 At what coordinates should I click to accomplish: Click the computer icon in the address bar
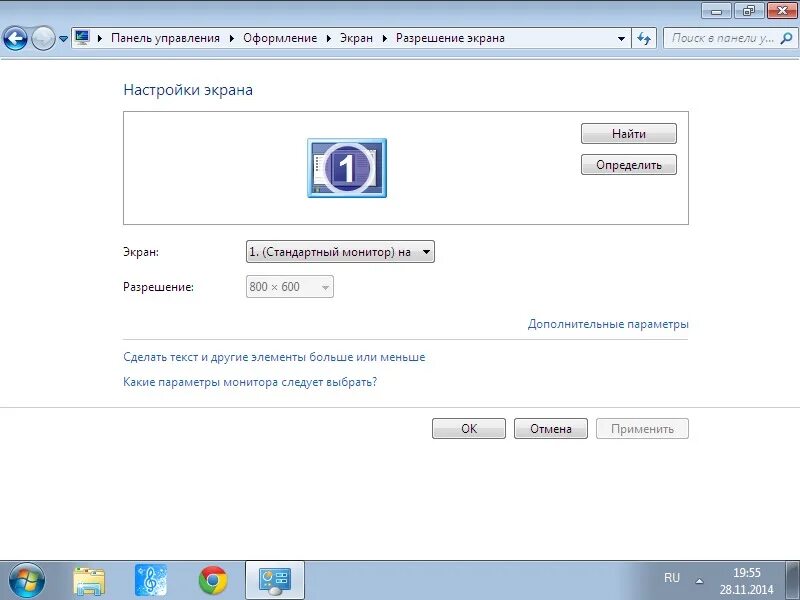(82, 37)
